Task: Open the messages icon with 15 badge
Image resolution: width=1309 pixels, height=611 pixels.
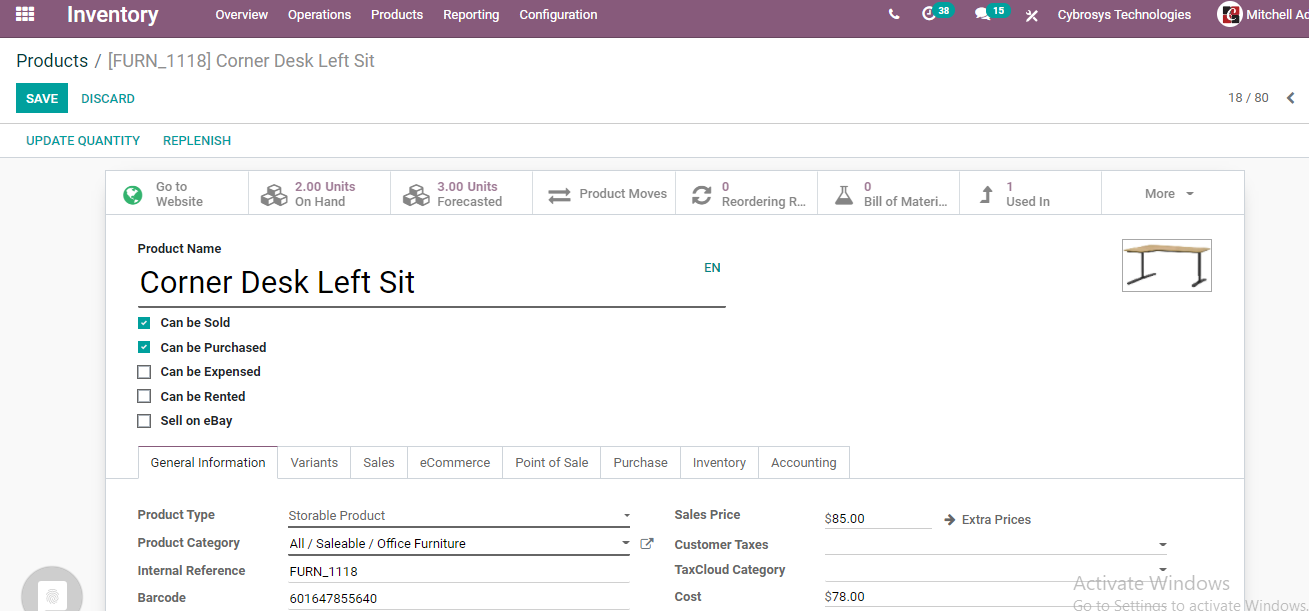Action: [982, 15]
